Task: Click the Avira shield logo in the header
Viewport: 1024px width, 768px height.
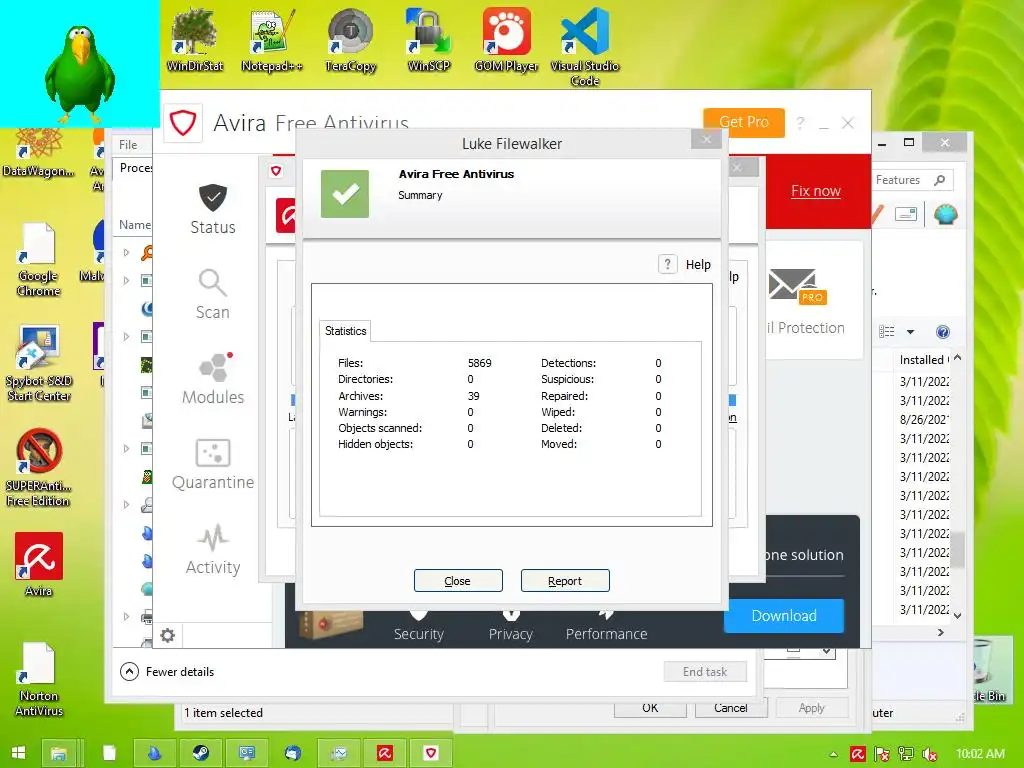Action: (x=183, y=122)
